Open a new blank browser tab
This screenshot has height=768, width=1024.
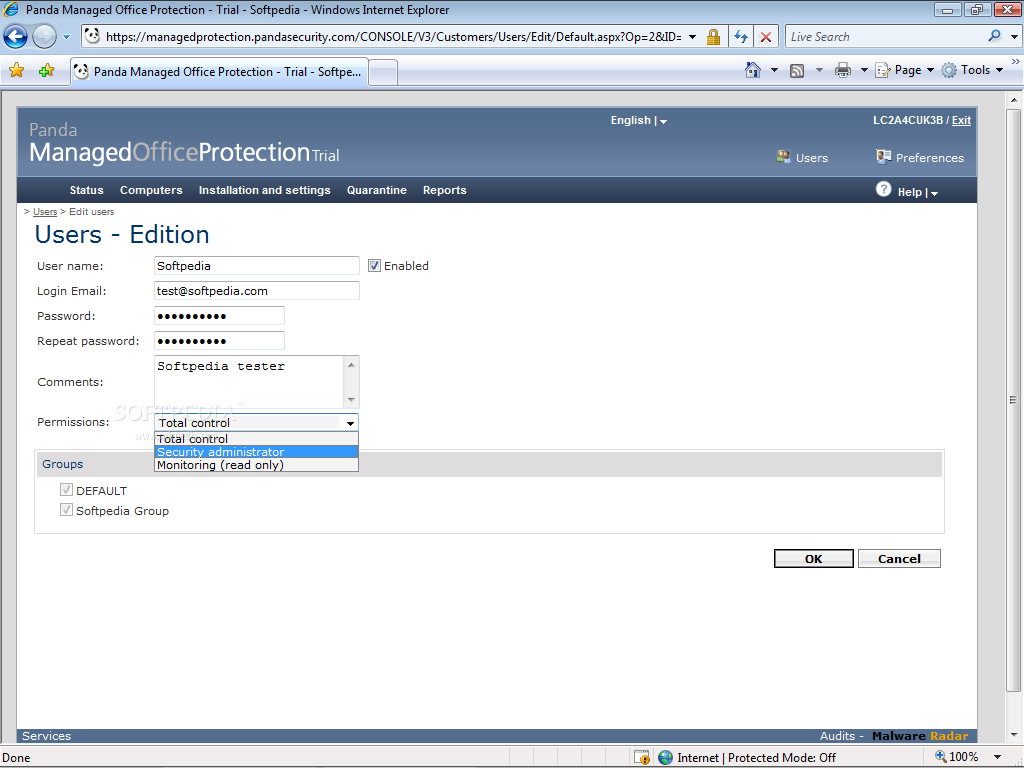tap(383, 72)
